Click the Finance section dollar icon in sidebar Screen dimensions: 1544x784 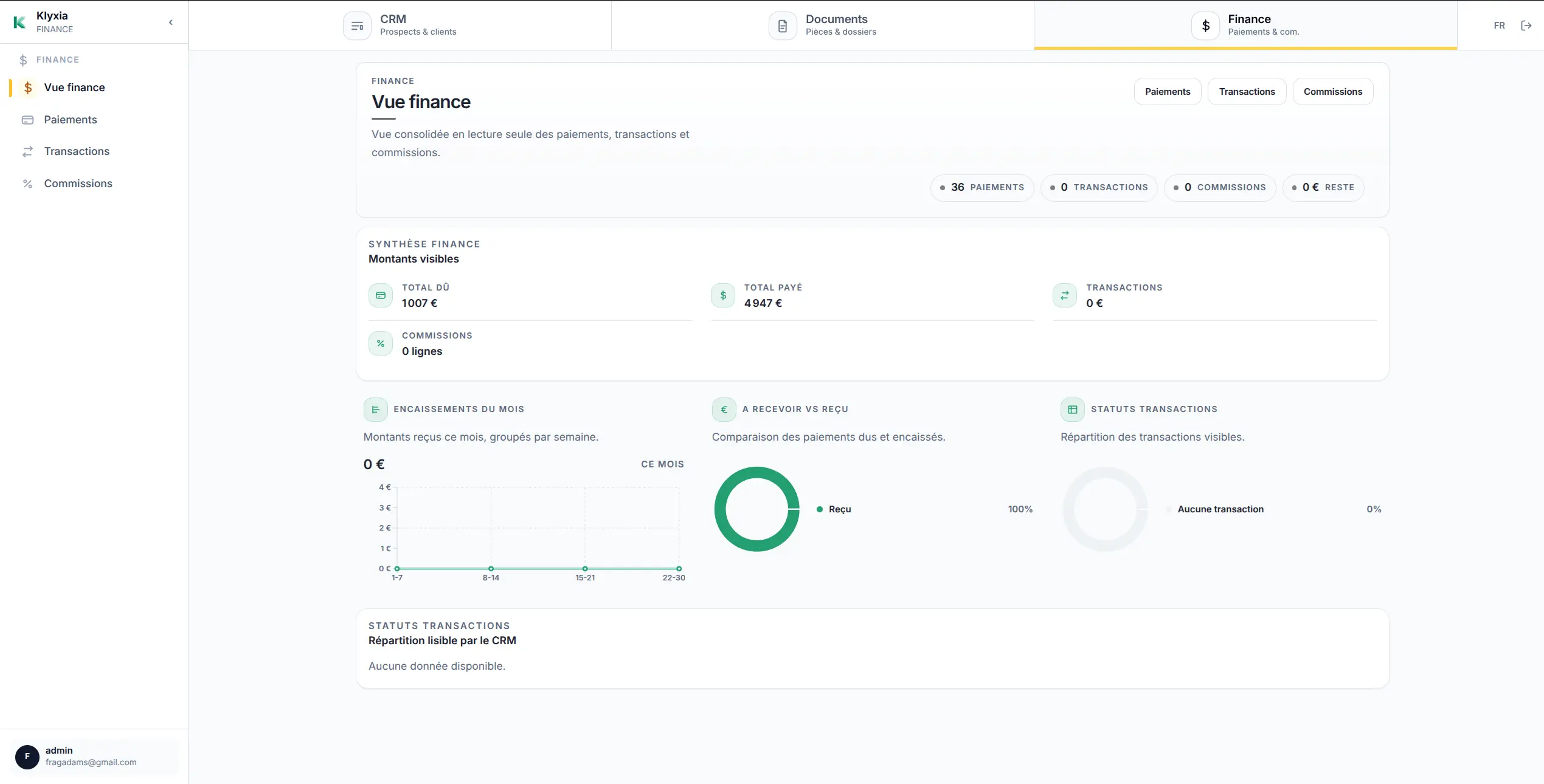(x=23, y=60)
